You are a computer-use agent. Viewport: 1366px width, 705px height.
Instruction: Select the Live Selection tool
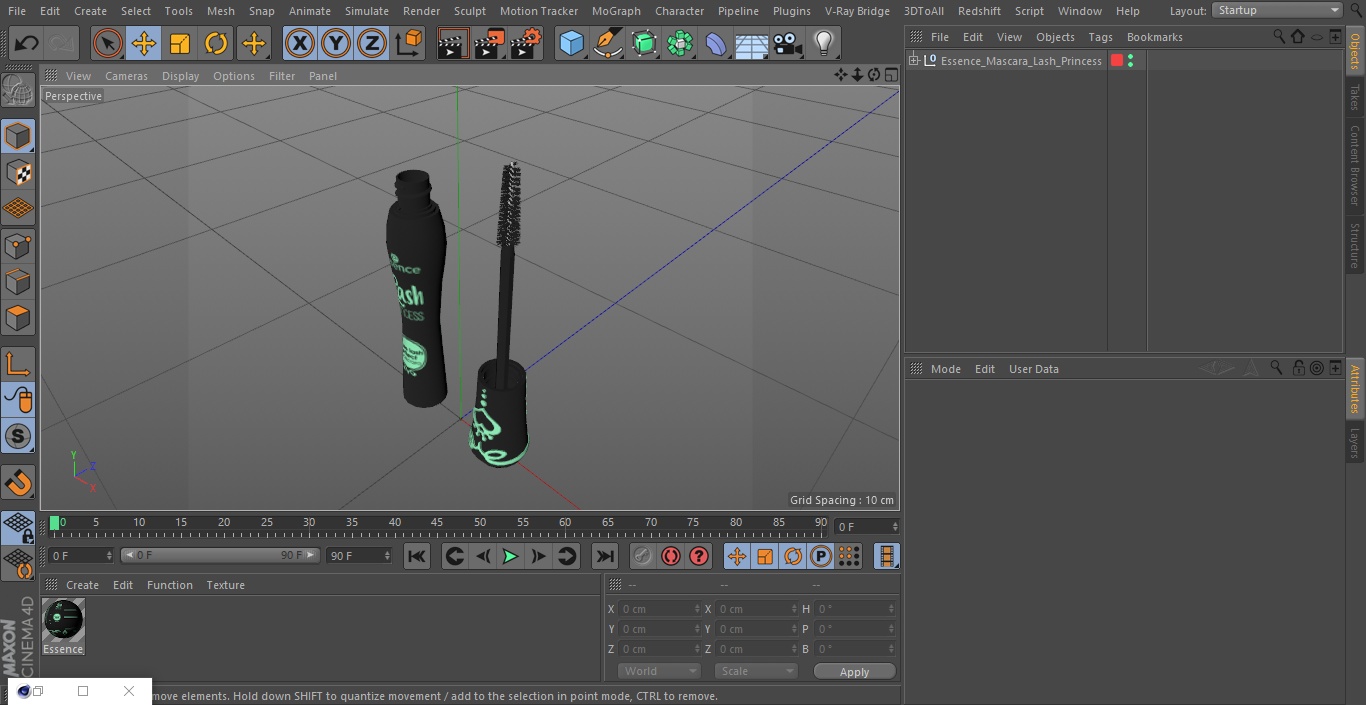point(108,43)
